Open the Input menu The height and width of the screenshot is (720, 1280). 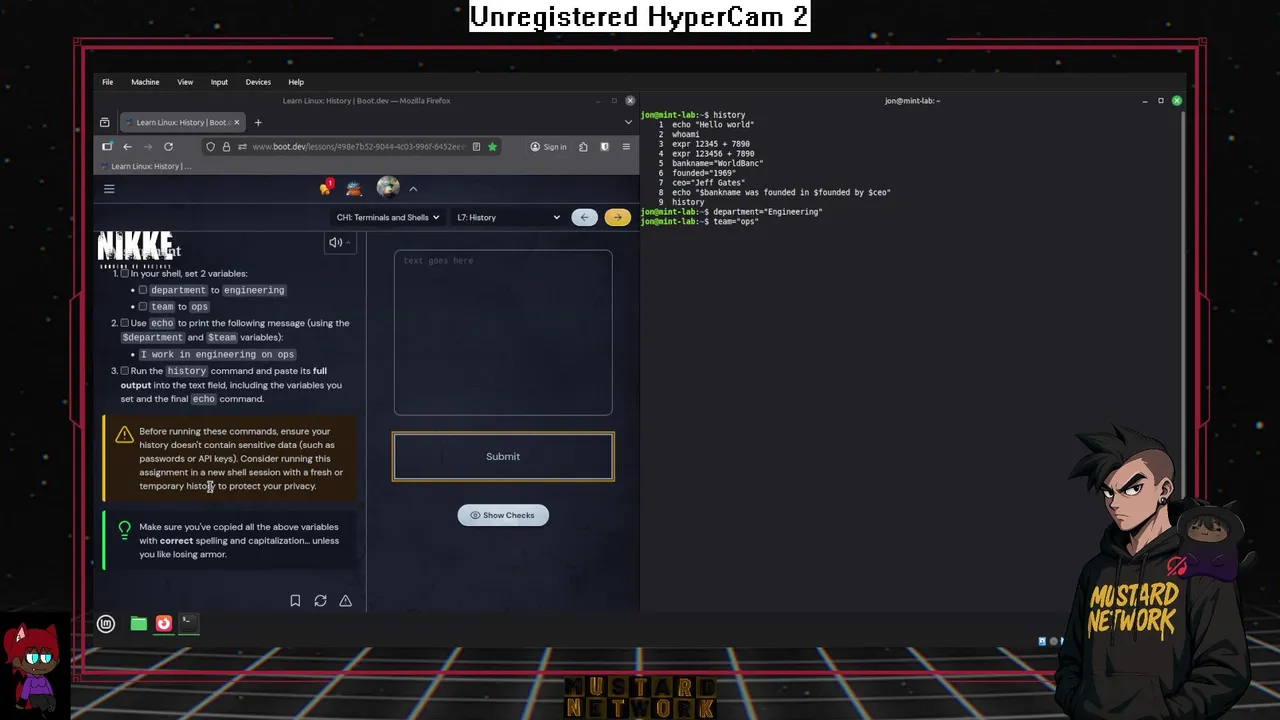pos(219,82)
